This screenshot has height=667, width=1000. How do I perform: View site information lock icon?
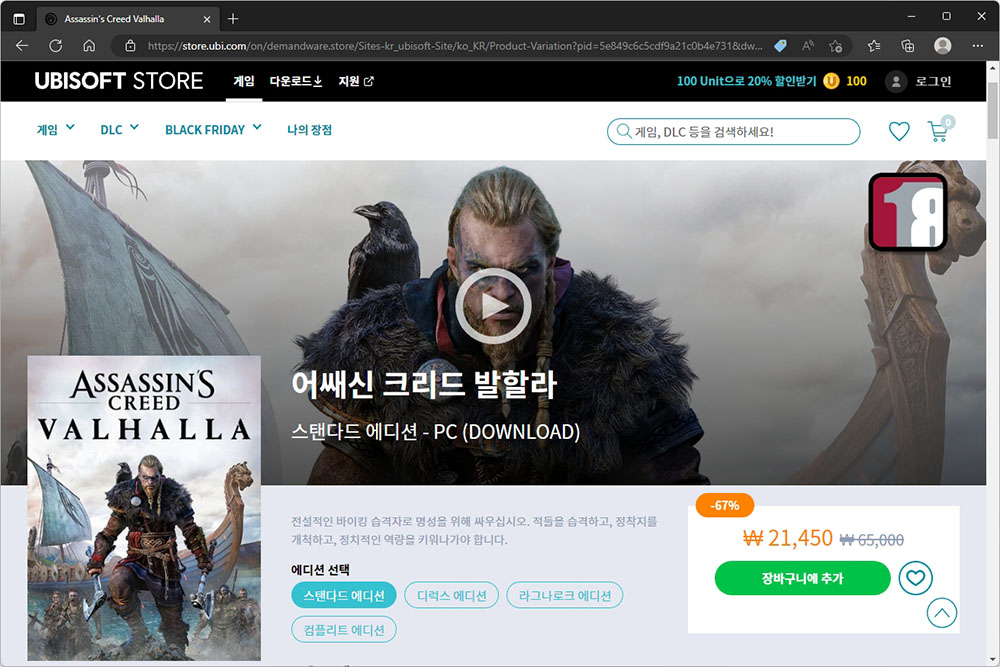click(x=130, y=46)
